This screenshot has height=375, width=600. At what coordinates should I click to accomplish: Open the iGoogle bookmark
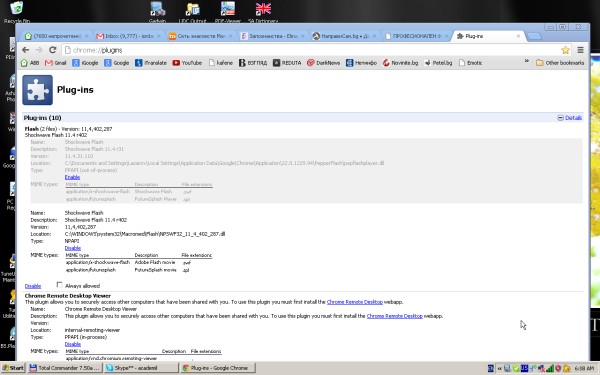[85, 63]
